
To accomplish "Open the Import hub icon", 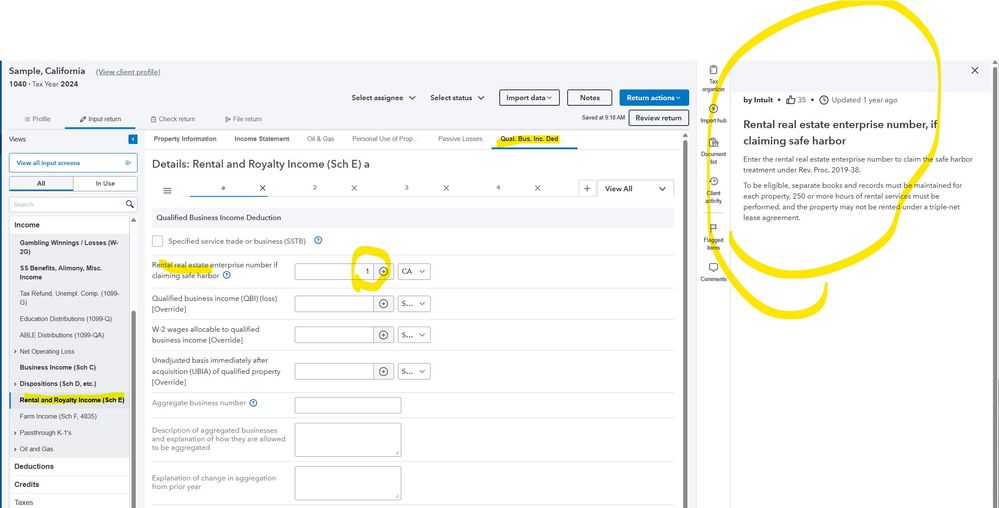I will [x=713, y=109].
